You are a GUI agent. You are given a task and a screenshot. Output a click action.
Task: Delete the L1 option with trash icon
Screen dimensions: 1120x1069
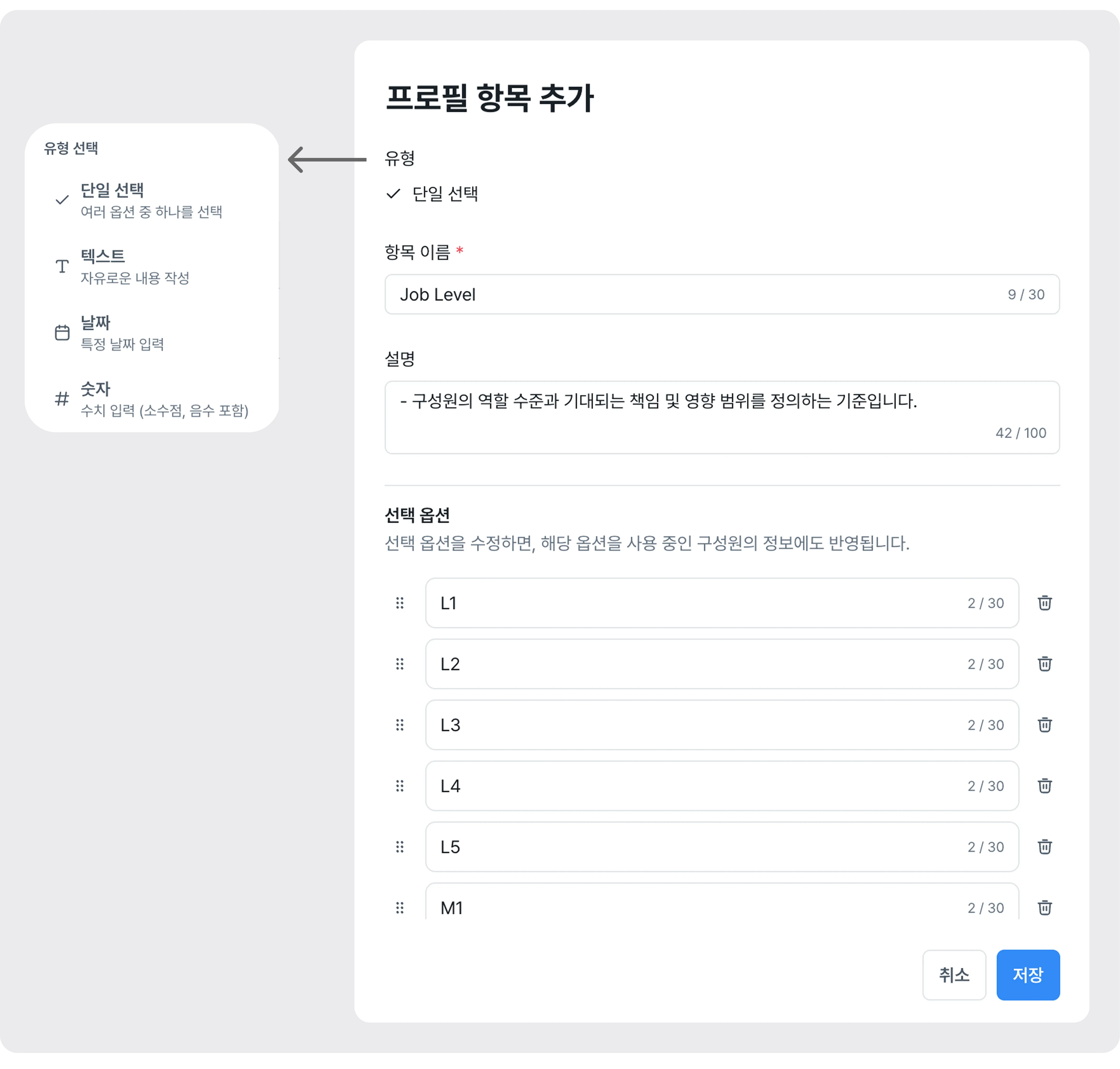click(x=1044, y=603)
